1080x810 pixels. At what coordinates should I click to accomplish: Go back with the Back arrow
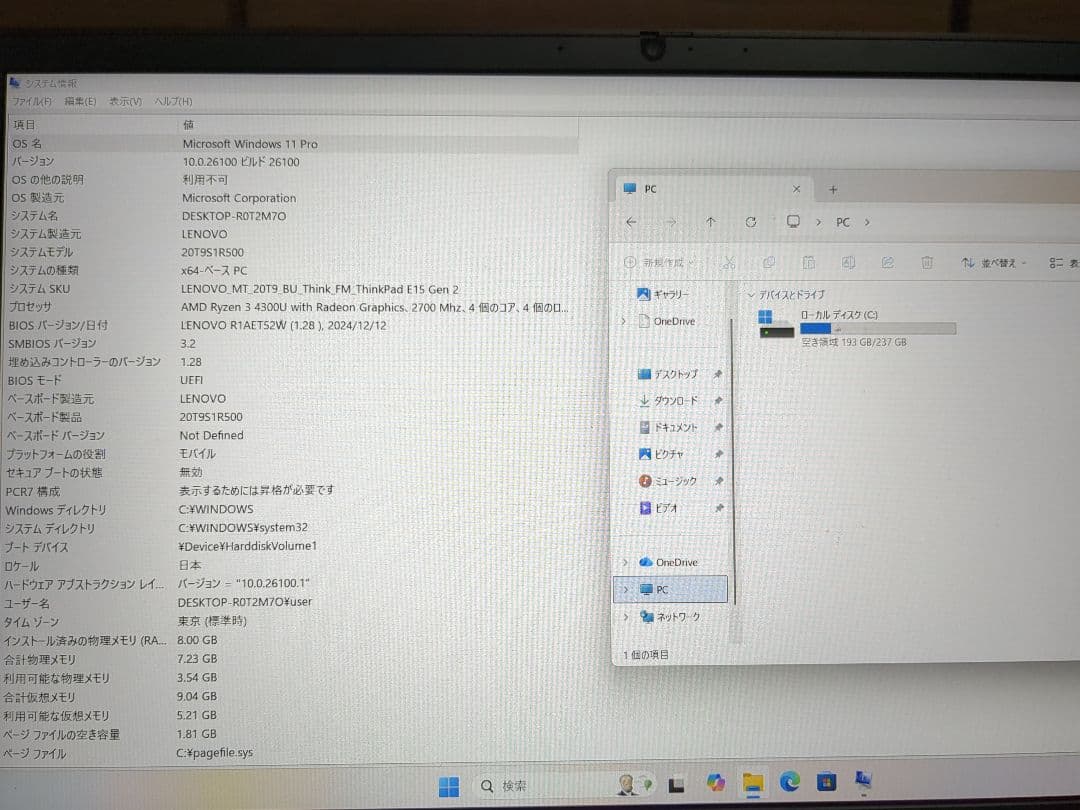coord(631,222)
